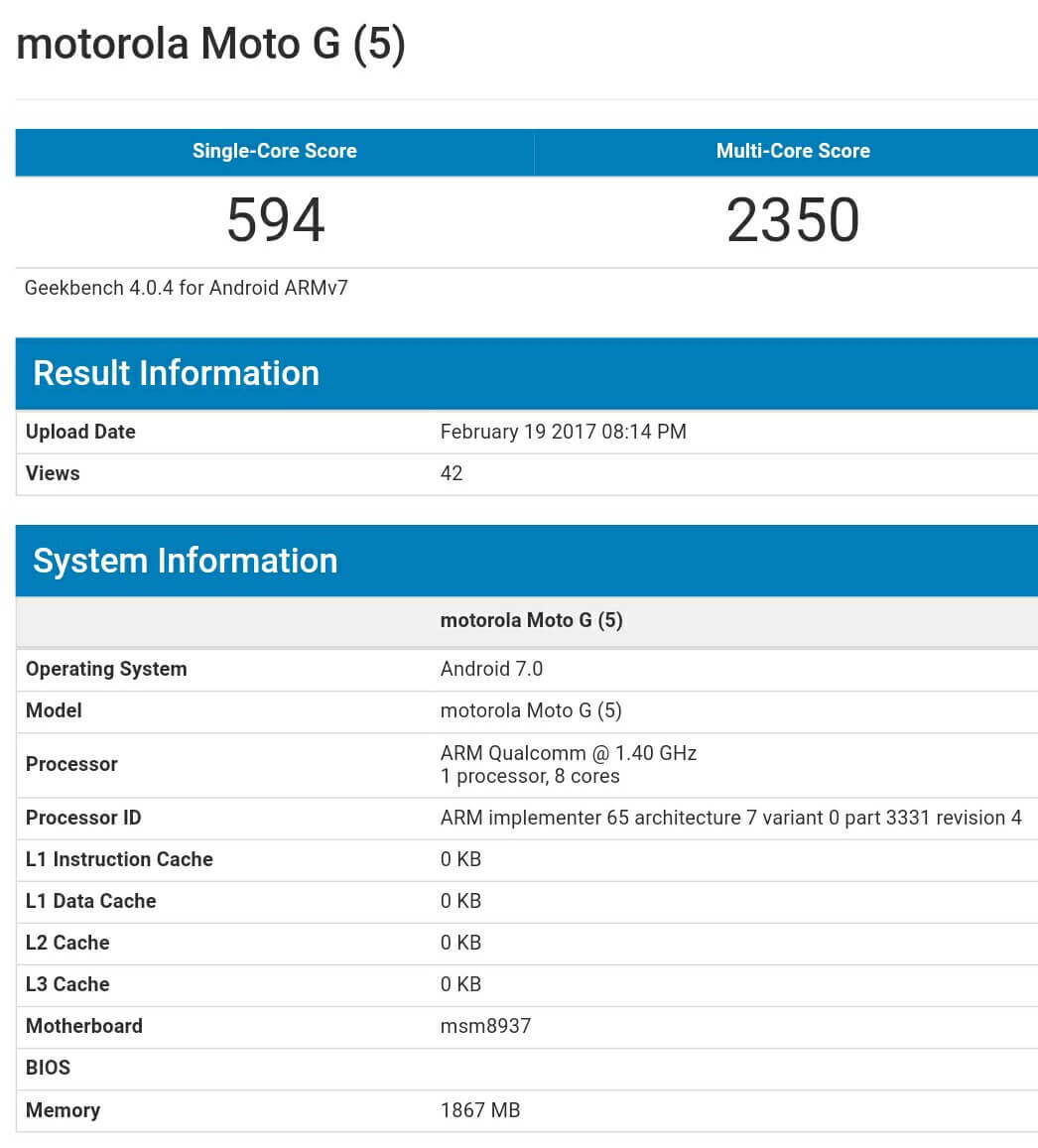Viewport: 1038px width, 1148px height.
Task: Click the Model row label
Action: (x=54, y=710)
